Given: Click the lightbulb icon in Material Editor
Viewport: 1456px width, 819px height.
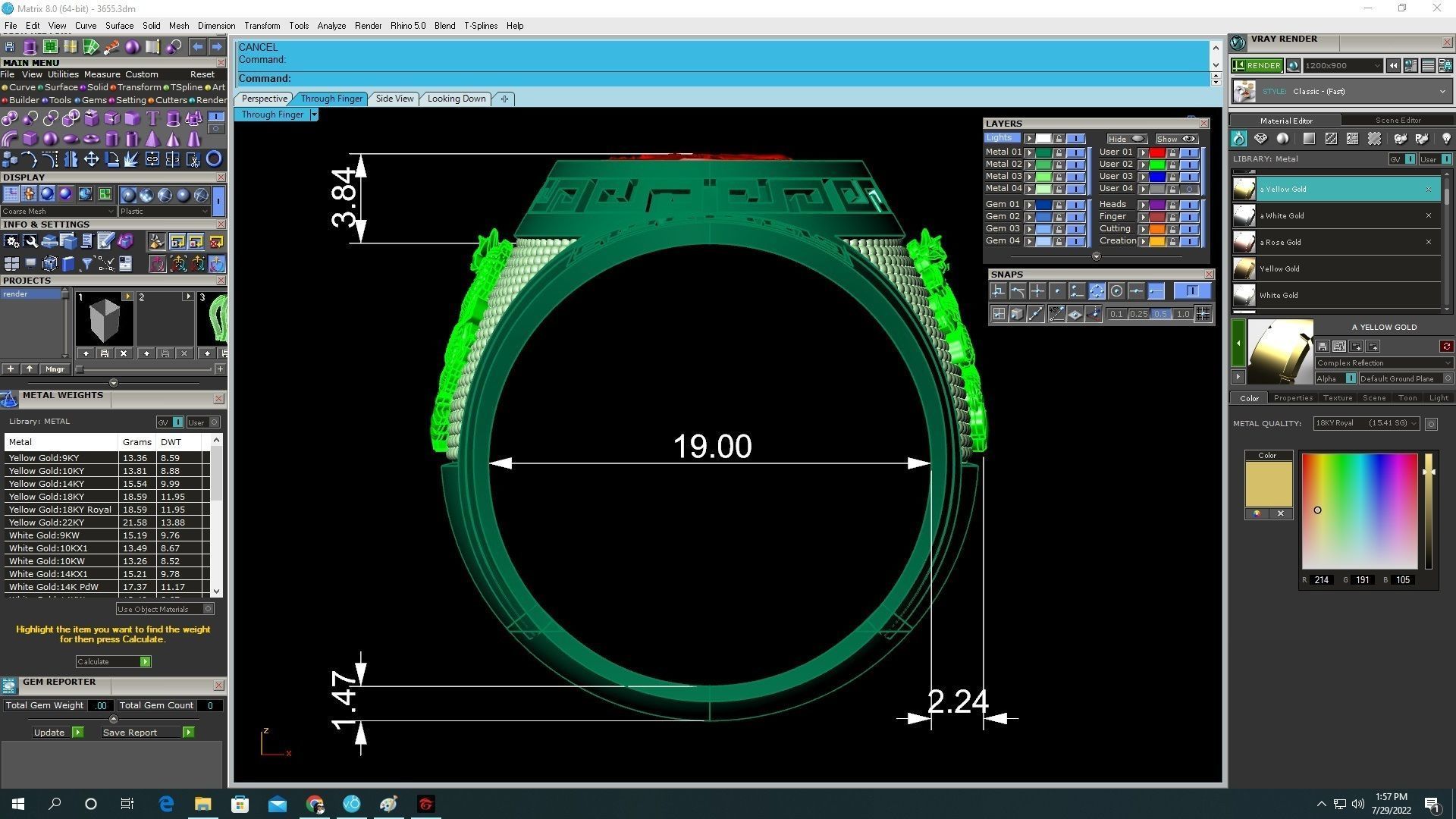Looking at the screenshot, I should pyautogui.click(x=1446, y=139).
